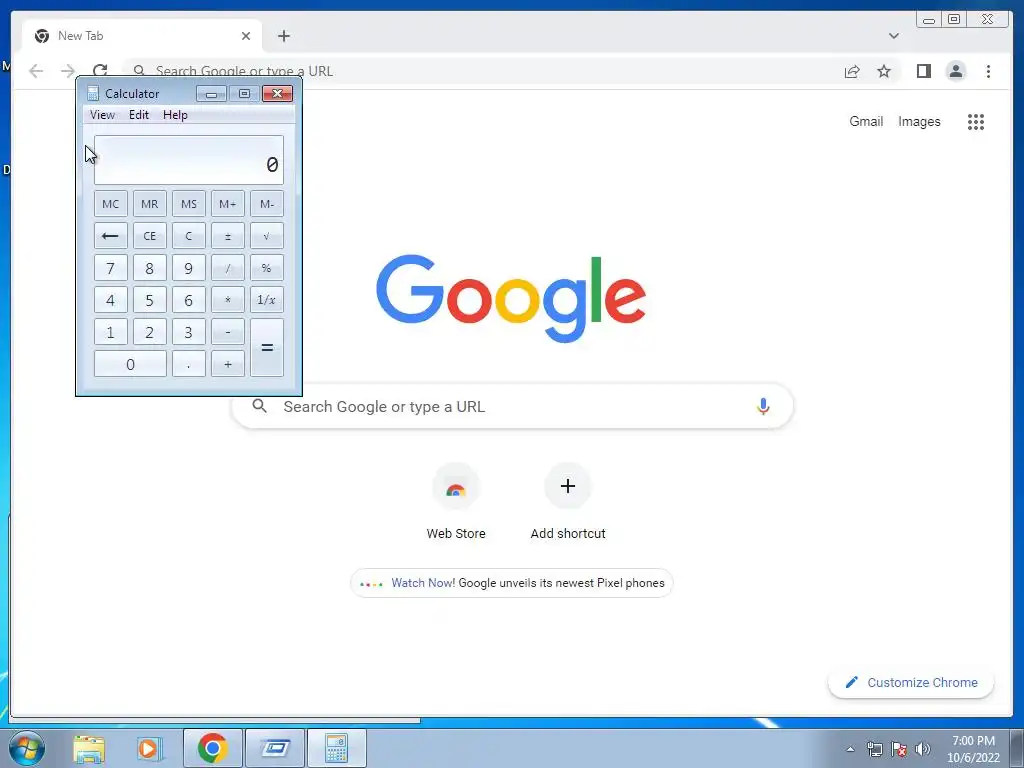Click the divide button in Calculator
1024x768 pixels.
(x=228, y=268)
